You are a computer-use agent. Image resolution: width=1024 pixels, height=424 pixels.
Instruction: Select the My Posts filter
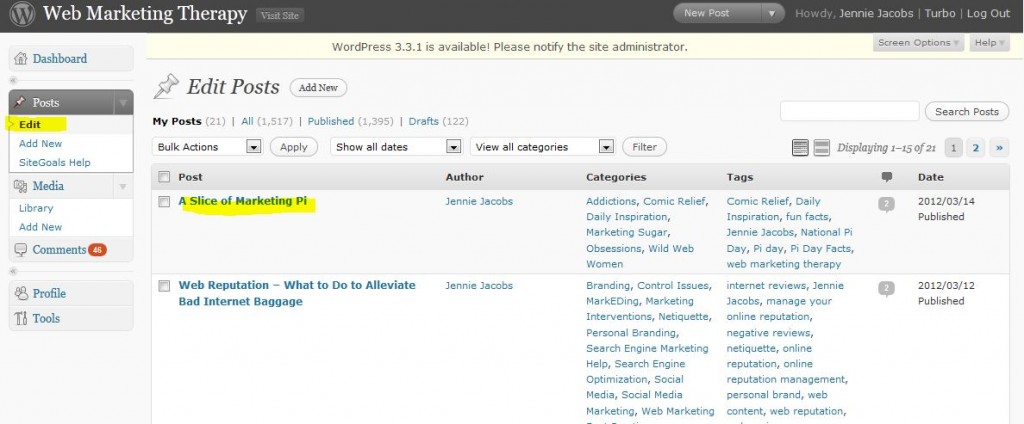[x=177, y=122]
